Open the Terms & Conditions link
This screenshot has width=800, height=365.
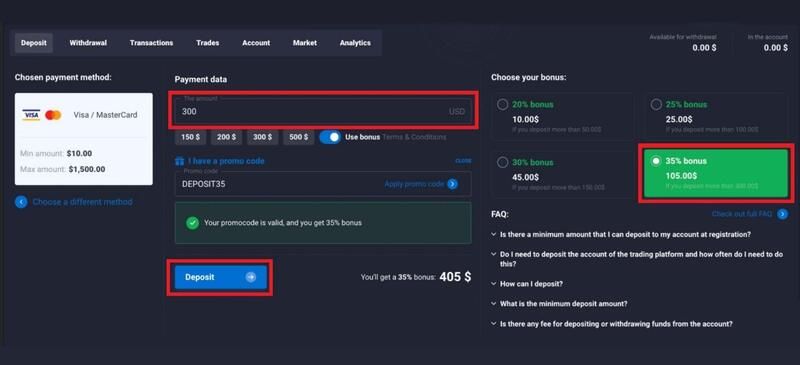[414, 137]
